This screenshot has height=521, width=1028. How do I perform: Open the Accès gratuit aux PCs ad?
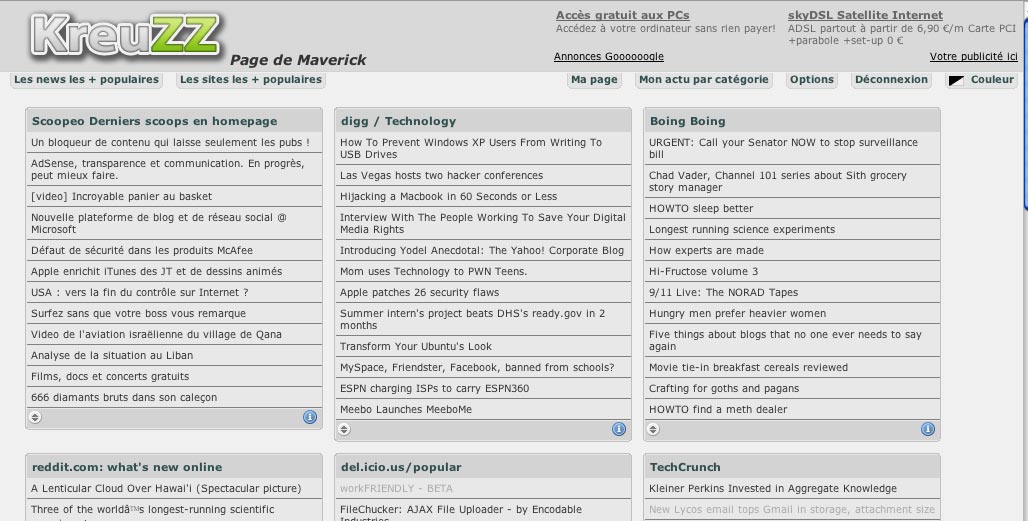coord(623,15)
